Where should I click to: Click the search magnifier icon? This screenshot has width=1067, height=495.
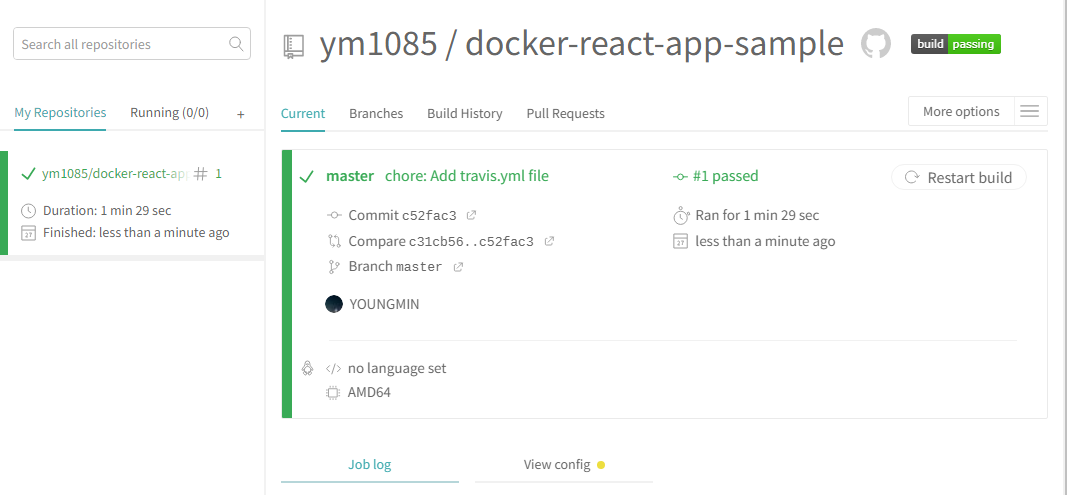pos(236,44)
